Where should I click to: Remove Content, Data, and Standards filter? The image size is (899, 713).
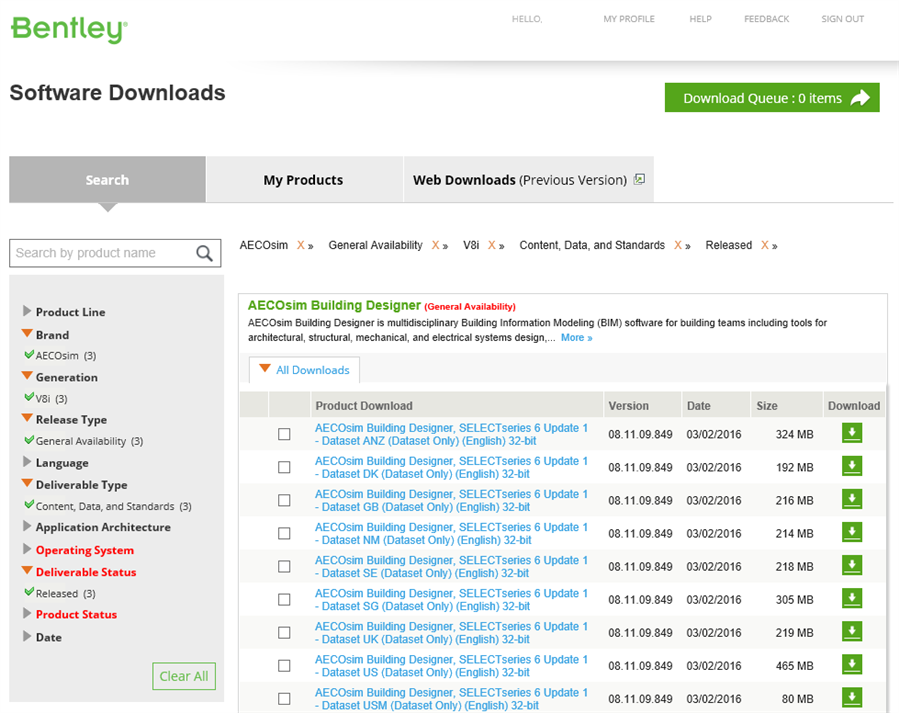pos(678,245)
